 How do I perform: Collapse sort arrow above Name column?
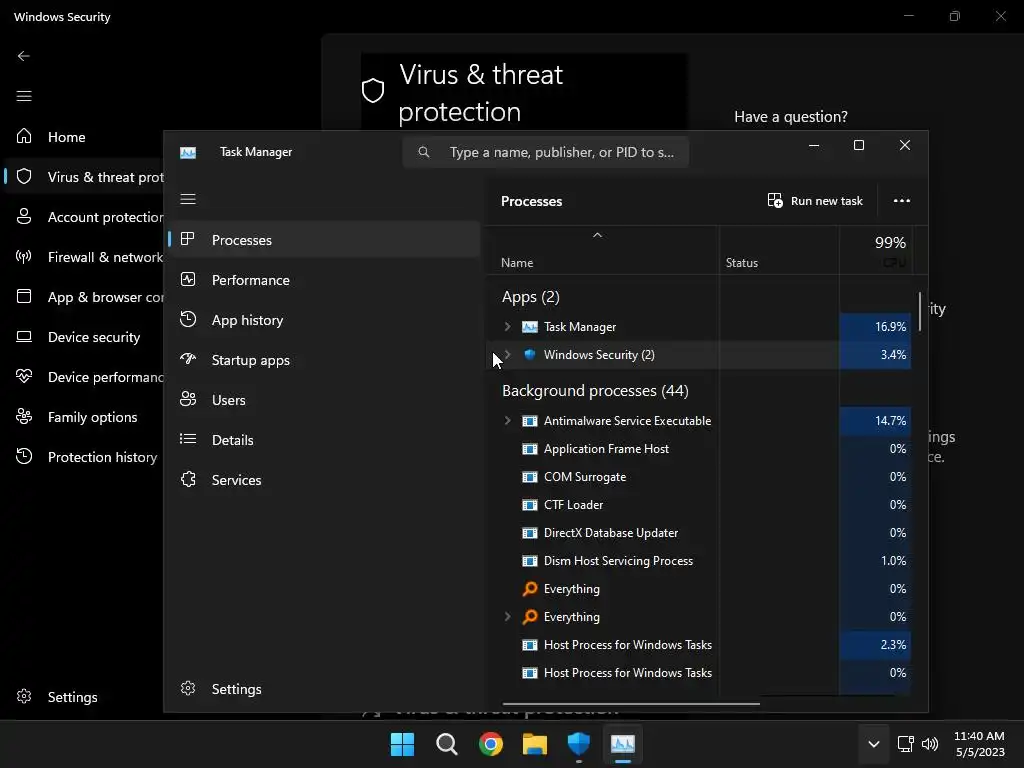(x=597, y=235)
